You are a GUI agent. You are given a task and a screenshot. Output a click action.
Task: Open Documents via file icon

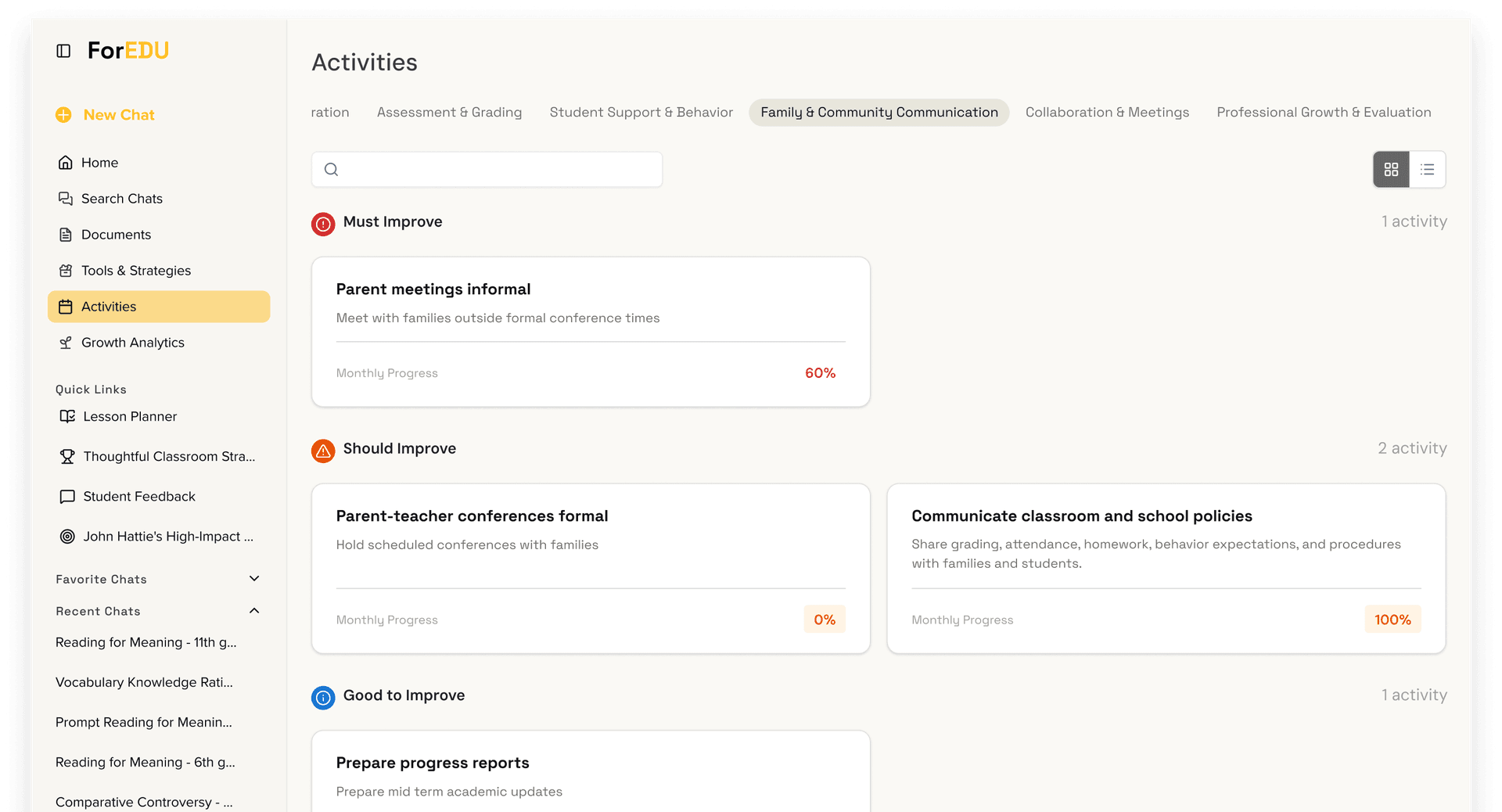66,235
